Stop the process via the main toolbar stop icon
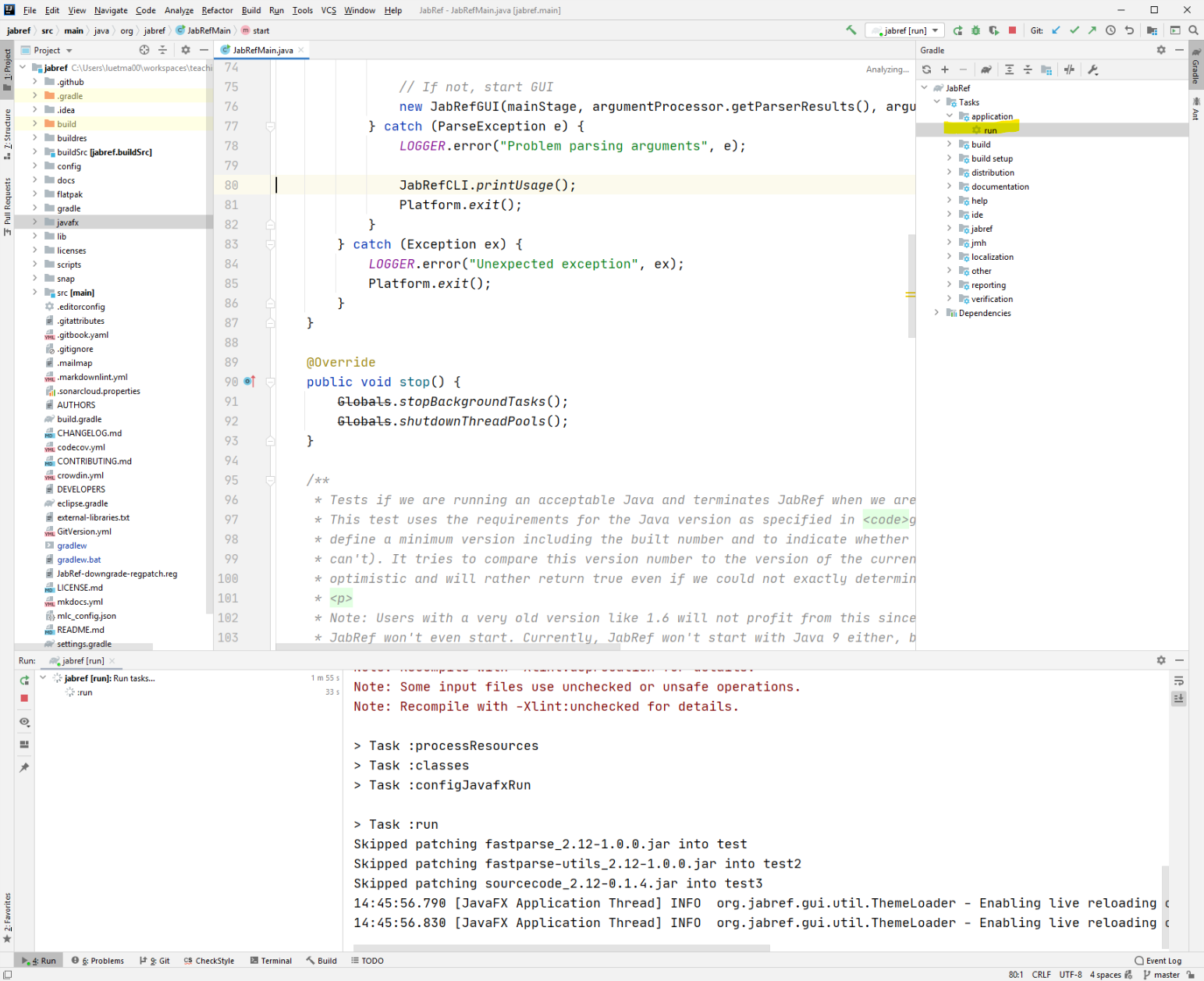Viewport: 1204px width, 981px height. [x=1012, y=30]
